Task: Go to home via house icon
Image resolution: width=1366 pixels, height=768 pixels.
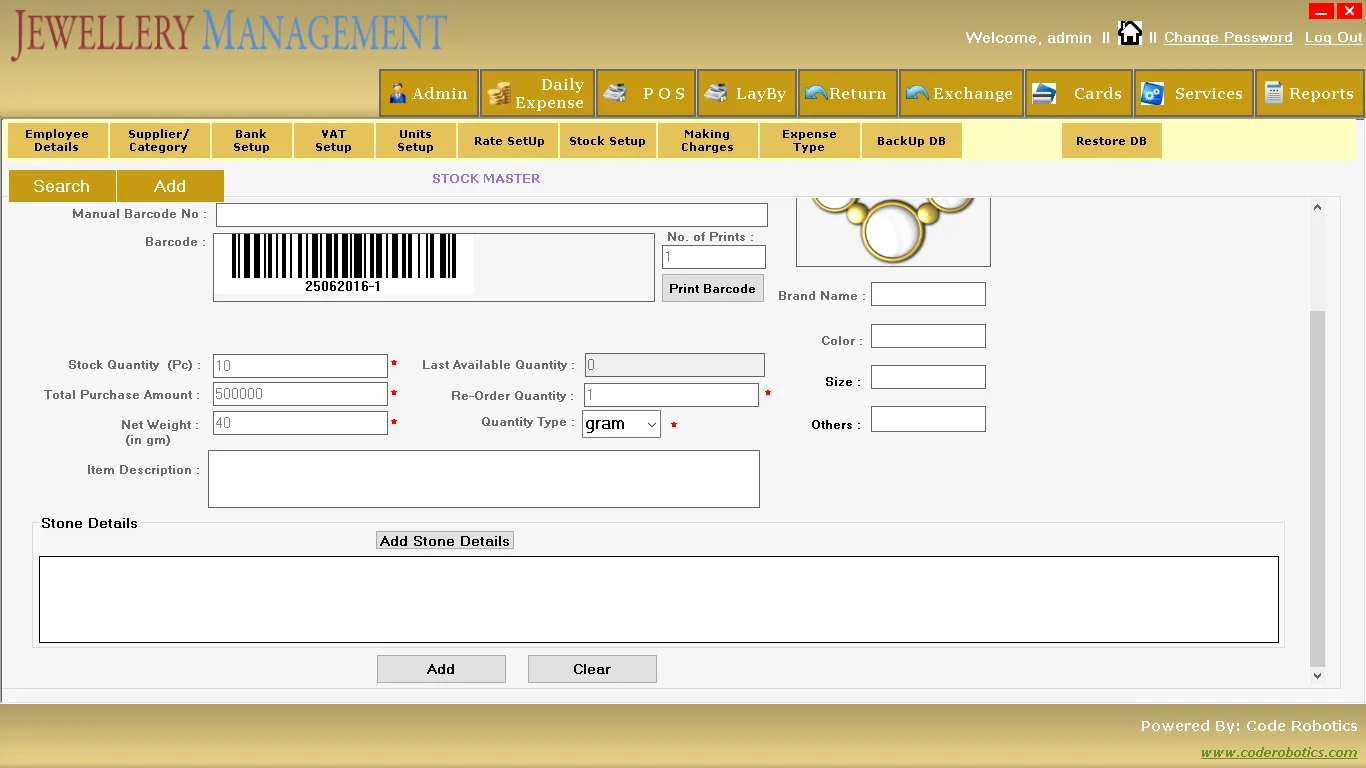Action: click(x=1130, y=34)
